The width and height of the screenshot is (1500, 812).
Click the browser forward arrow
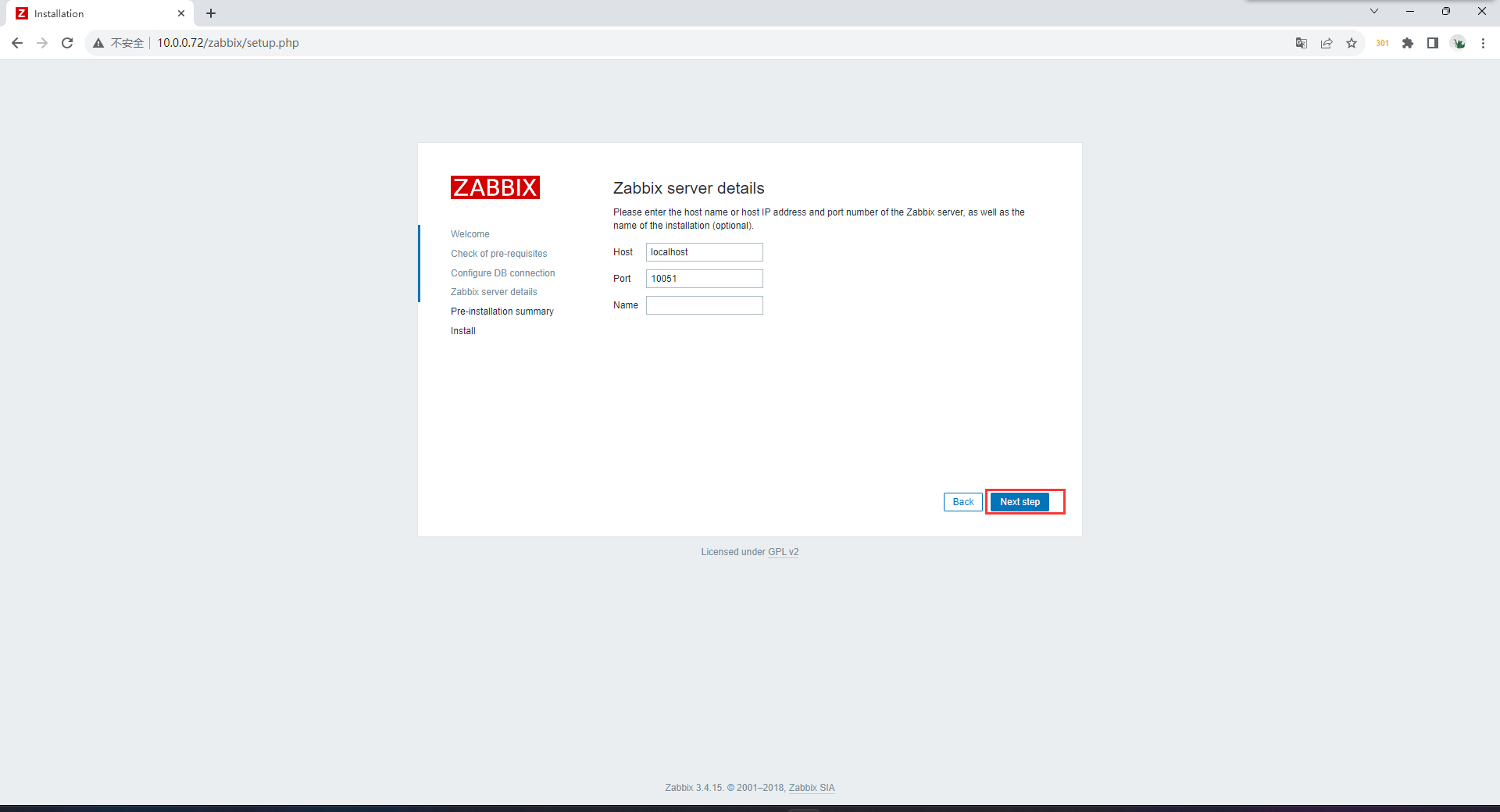(42, 43)
